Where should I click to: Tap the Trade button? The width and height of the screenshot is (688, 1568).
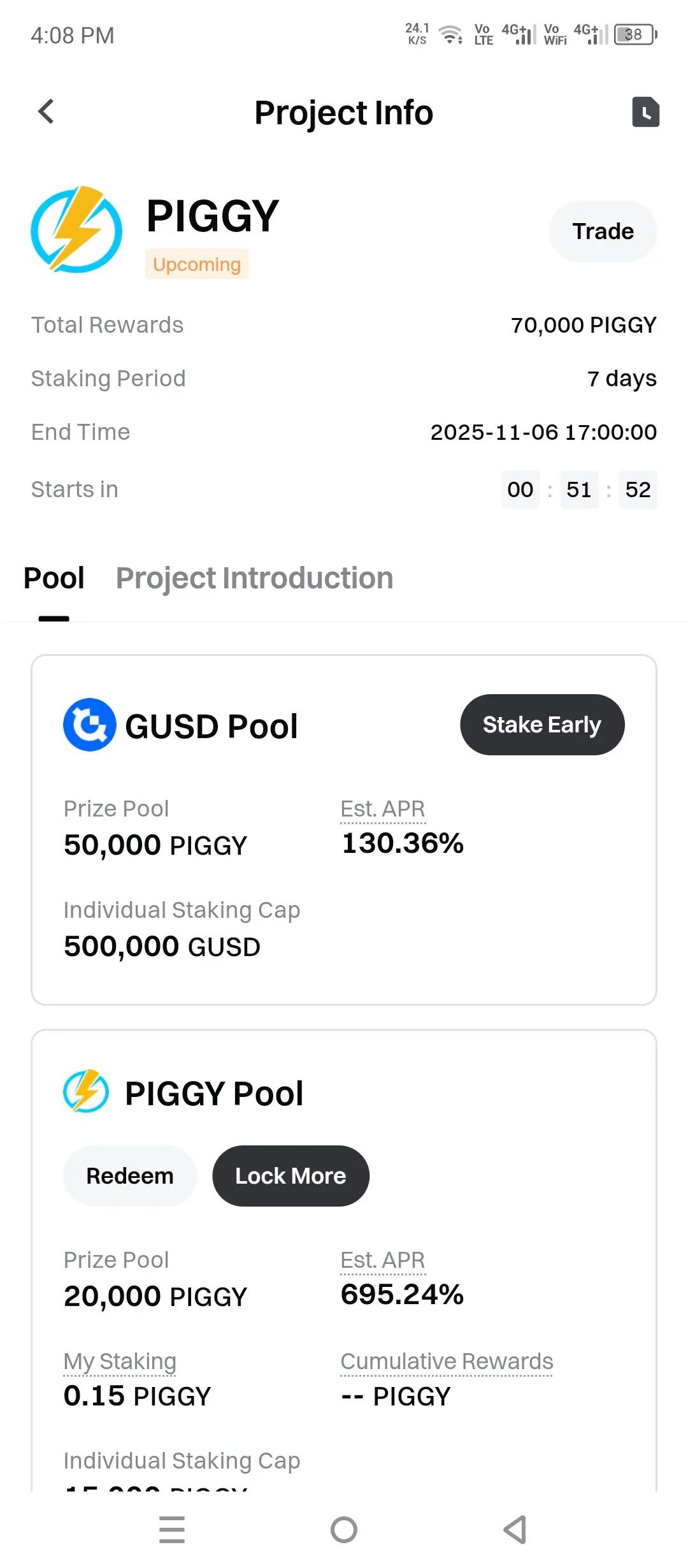point(603,231)
